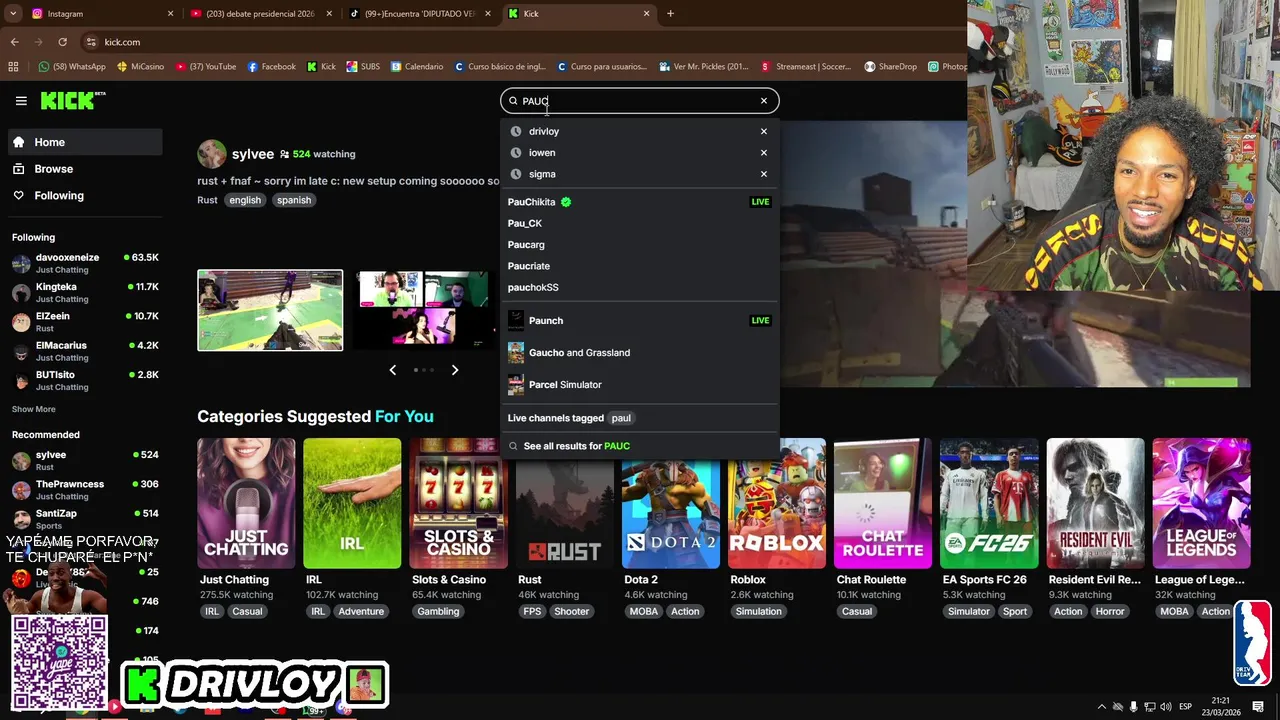
Task: Open Gaucho and Grassland category
Action: point(639,353)
